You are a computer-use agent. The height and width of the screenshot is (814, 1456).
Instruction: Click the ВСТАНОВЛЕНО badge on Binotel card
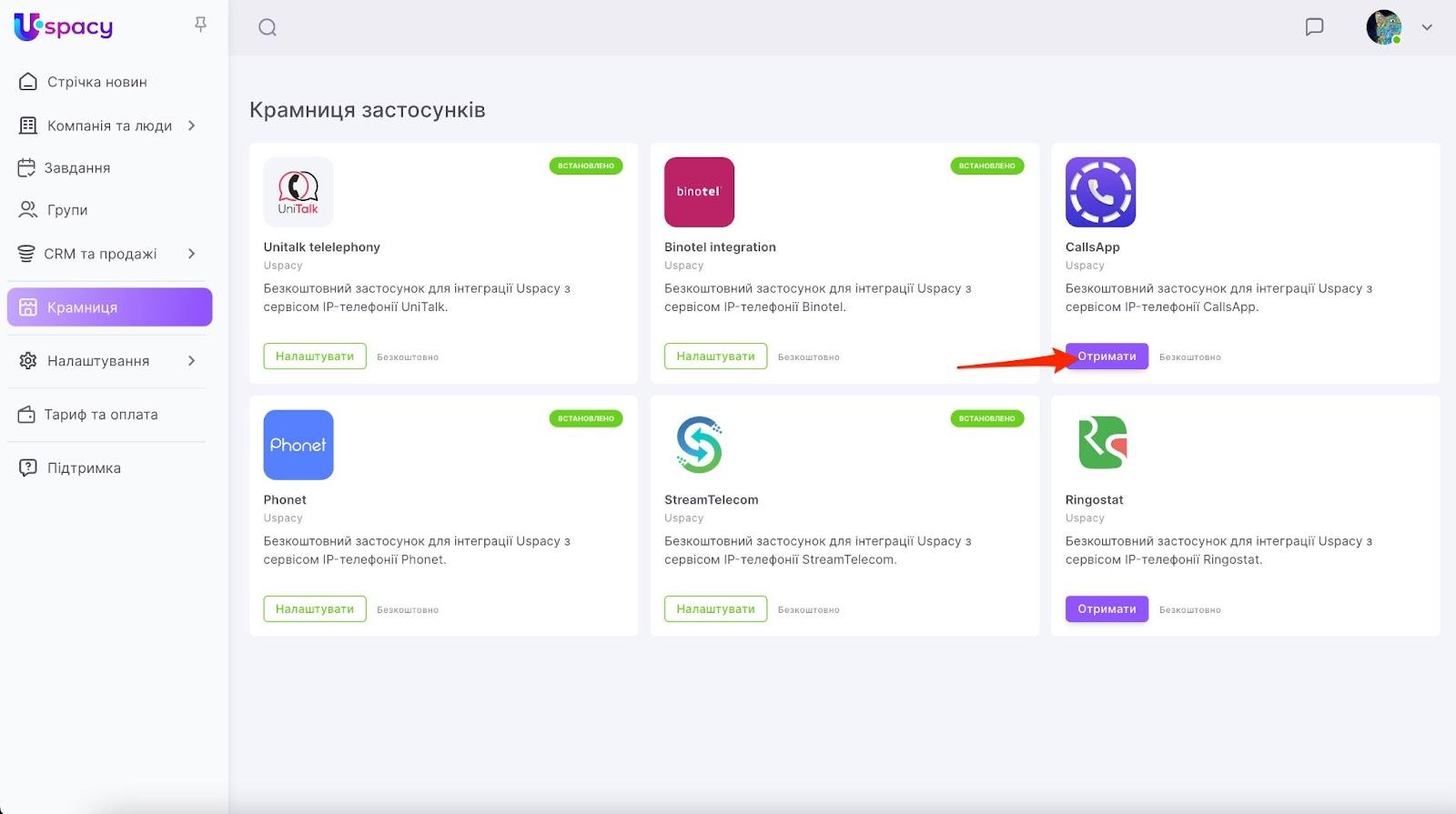(987, 166)
